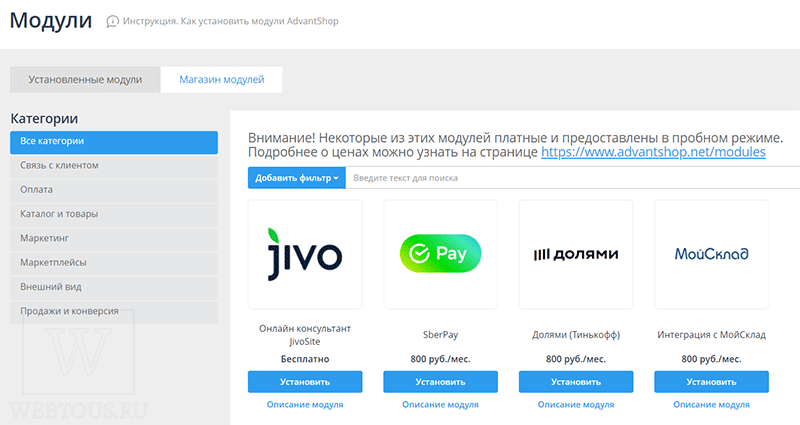Install the Долями module
The image size is (800, 425).
[576, 382]
